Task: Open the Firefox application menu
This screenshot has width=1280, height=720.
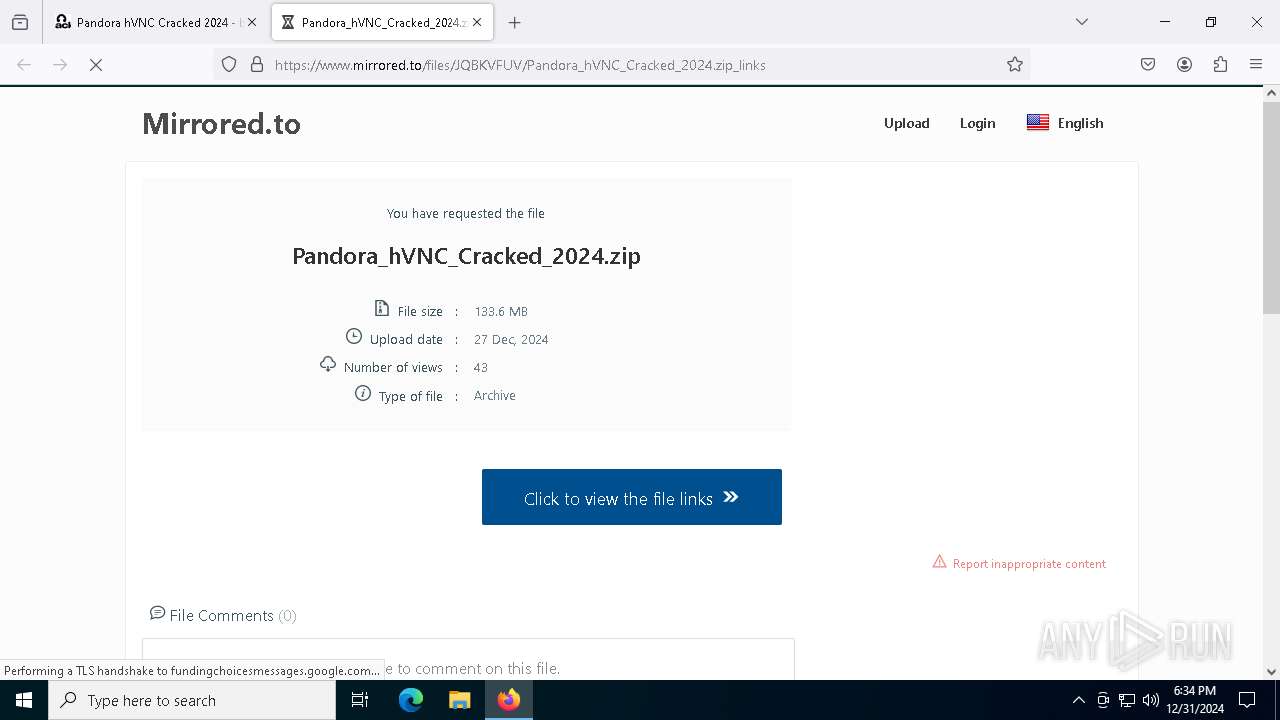Action: click(x=1256, y=65)
